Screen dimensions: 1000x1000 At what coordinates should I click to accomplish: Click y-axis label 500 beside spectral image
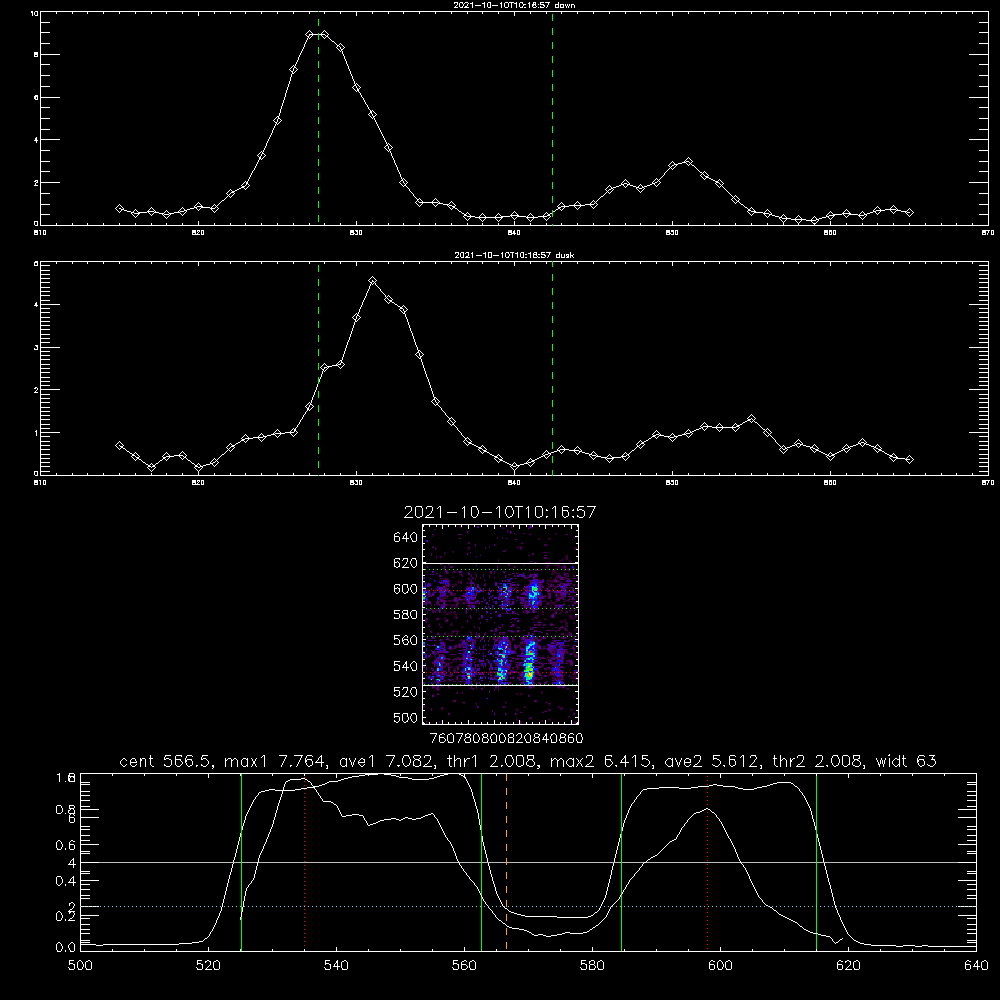point(406,717)
